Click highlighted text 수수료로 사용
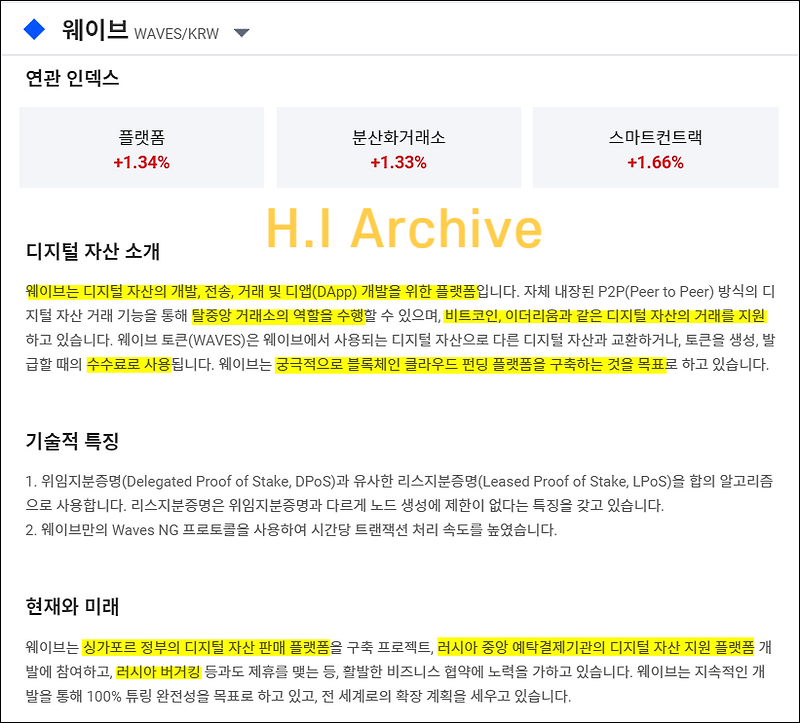Viewport: 800px width, 723px height. (x=129, y=364)
